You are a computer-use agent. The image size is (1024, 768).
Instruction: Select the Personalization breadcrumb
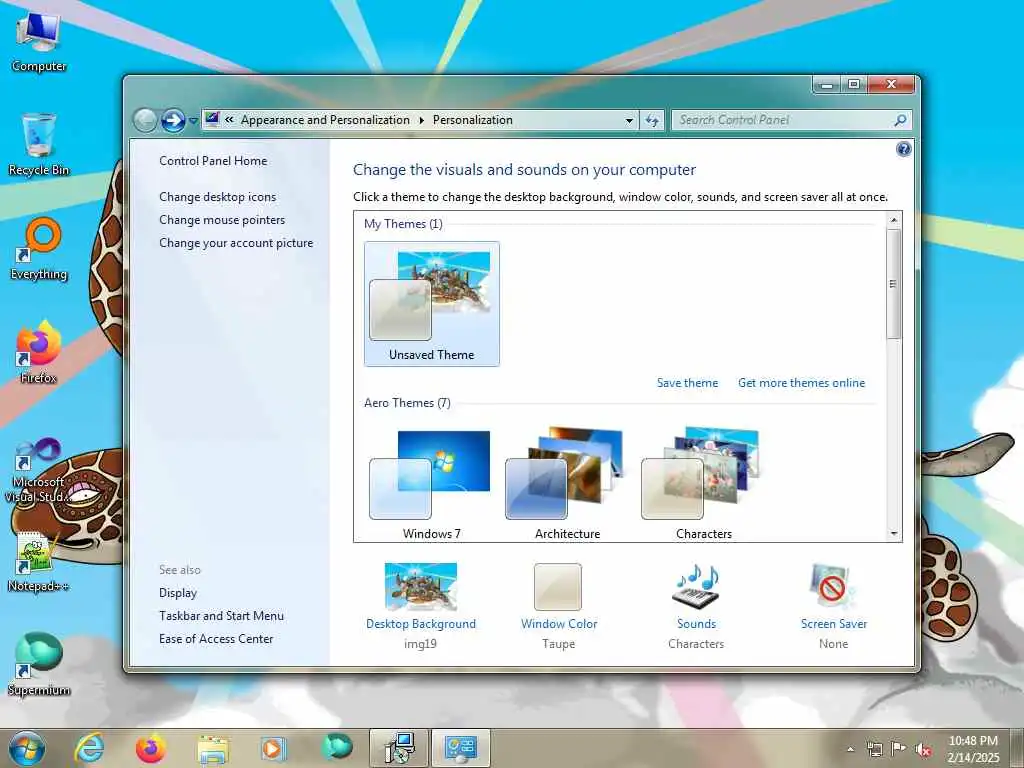click(473, 120)
